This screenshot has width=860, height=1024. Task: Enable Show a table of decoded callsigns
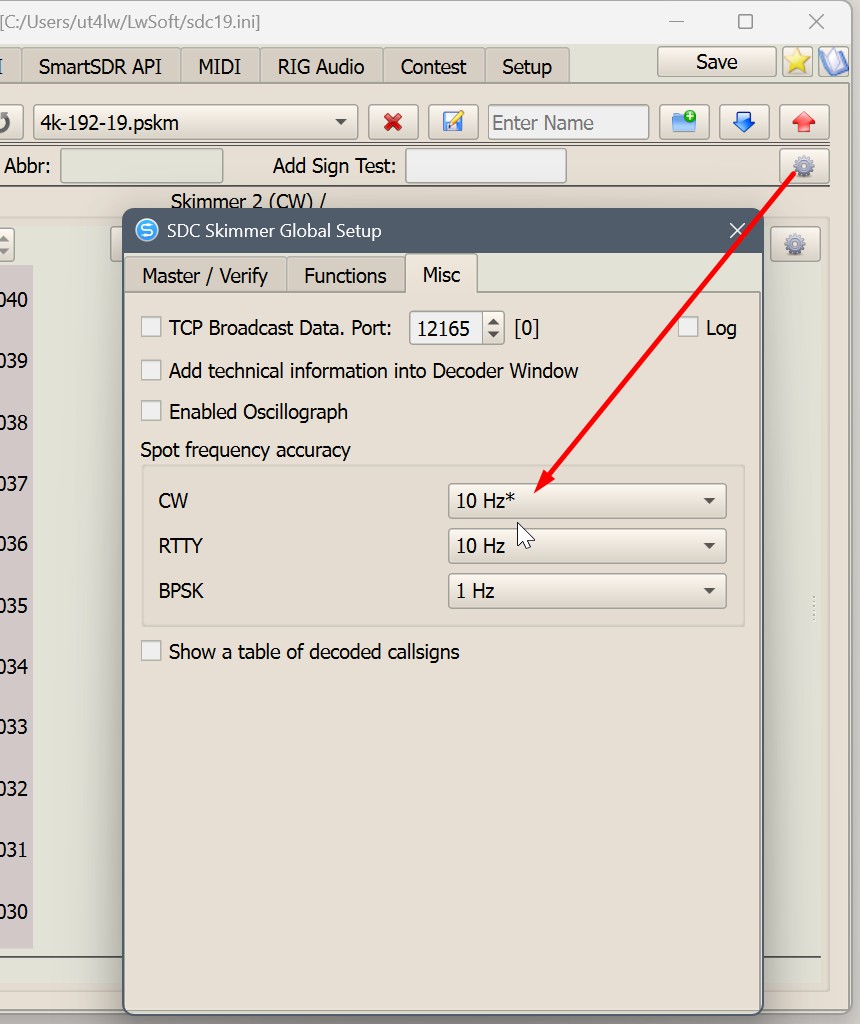coord(151,652)
